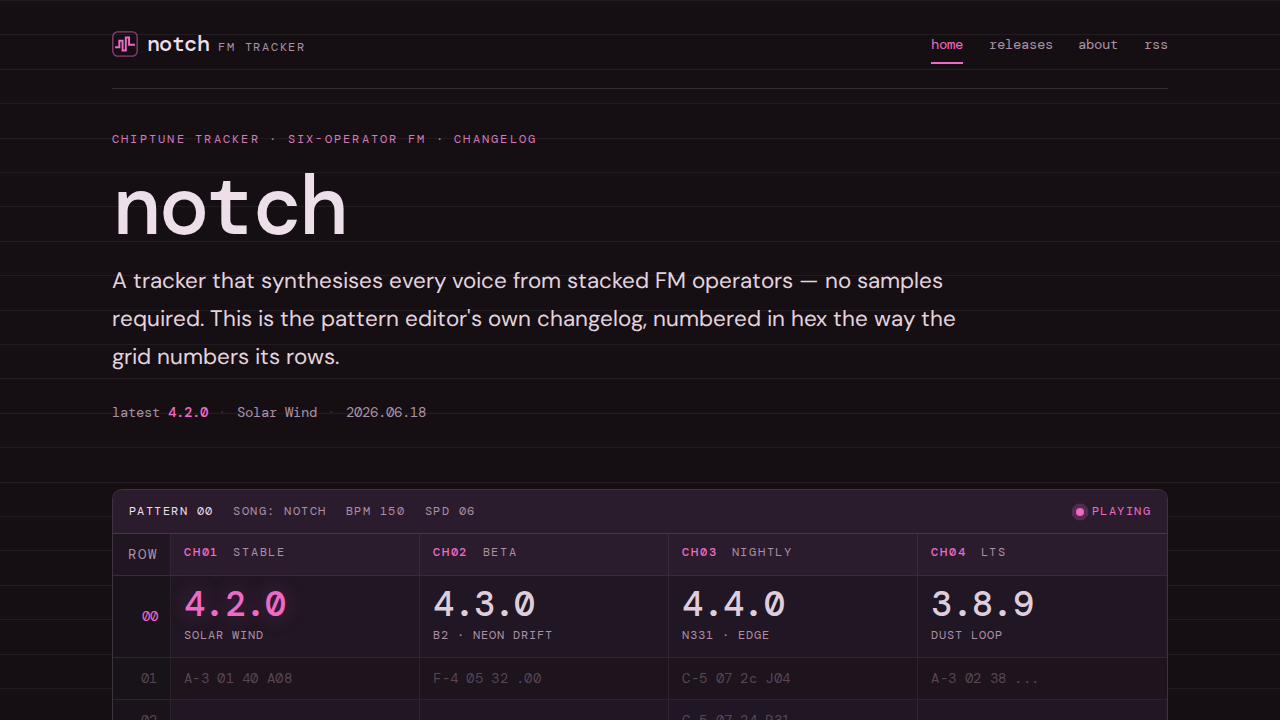Click row number 01

tap(149, 679)
